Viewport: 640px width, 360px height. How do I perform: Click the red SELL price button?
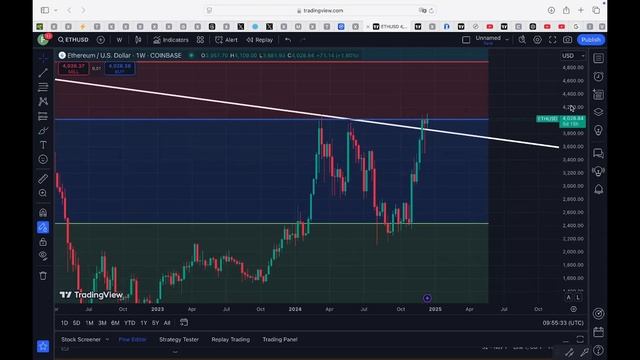(x=73, y=68)
